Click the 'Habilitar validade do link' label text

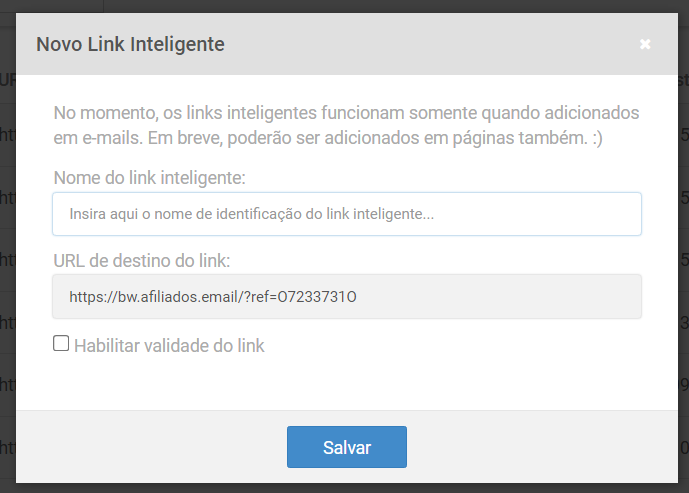[x=169, y=346]
